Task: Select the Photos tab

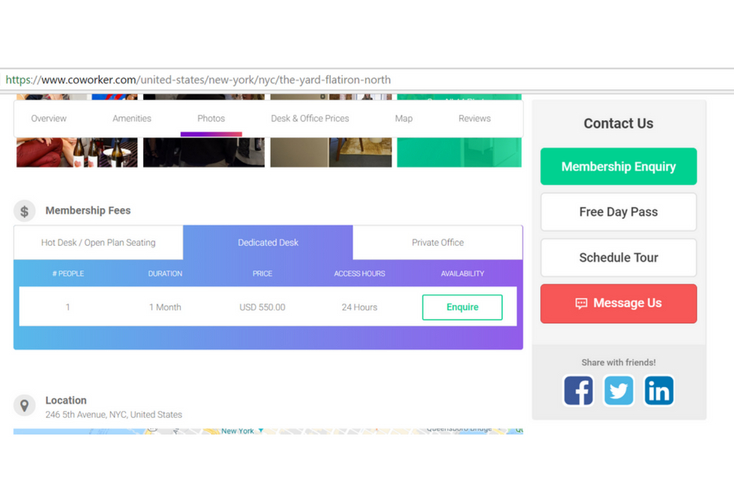Action: point(211,119)
